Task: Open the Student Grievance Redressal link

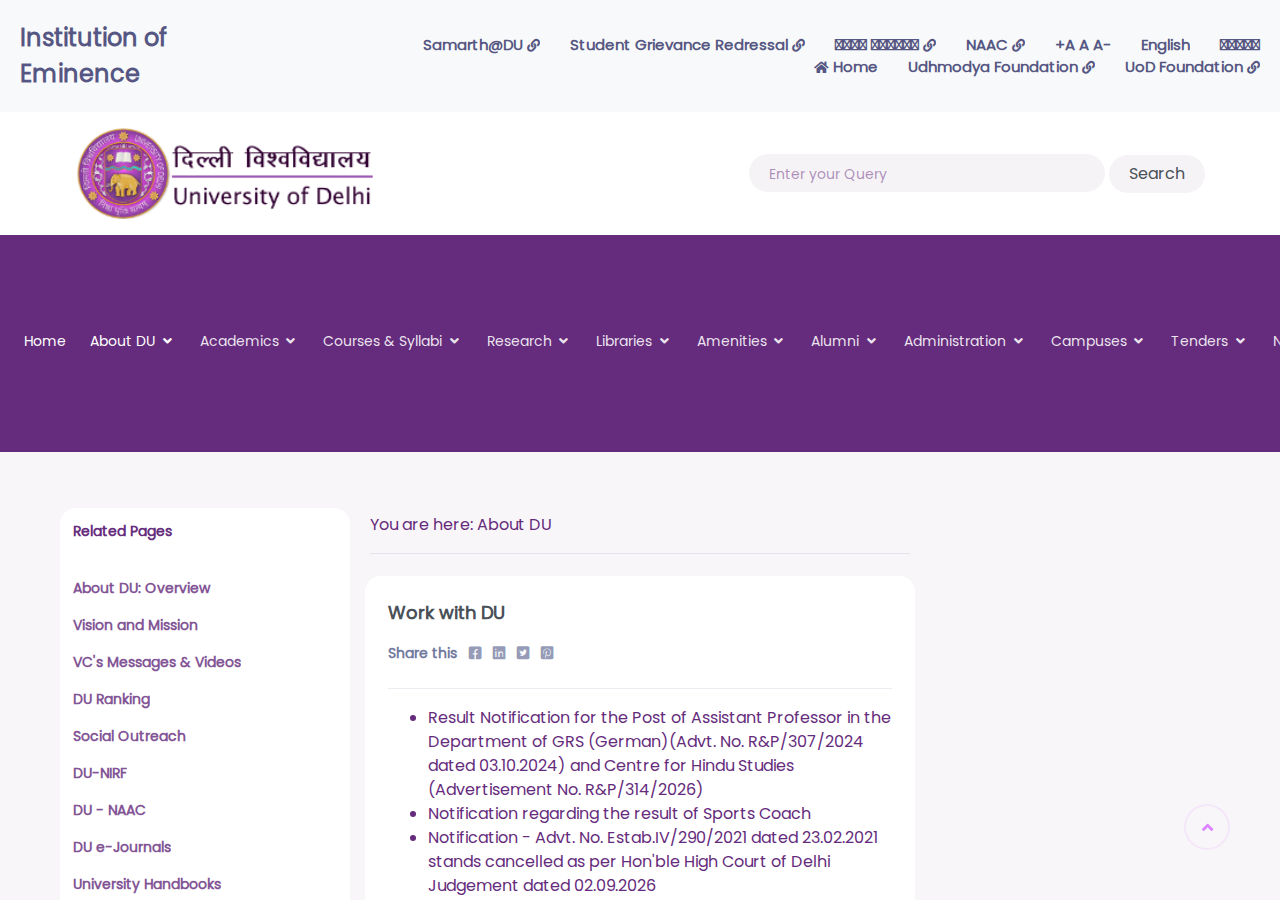Action: [687, 45]
